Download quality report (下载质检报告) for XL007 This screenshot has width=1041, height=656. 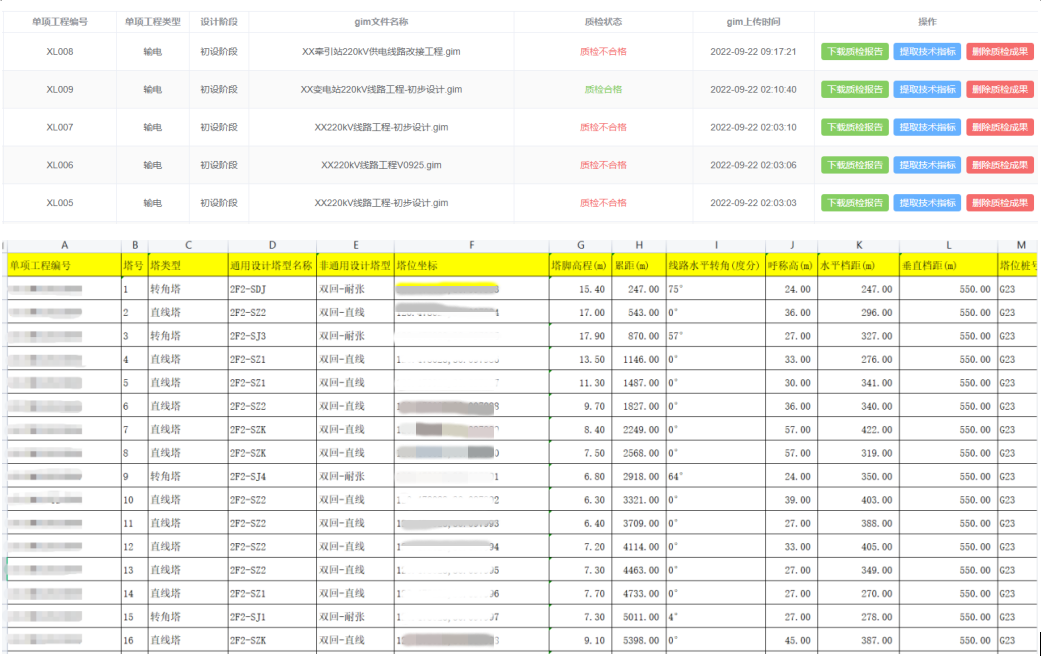(854, 127)
